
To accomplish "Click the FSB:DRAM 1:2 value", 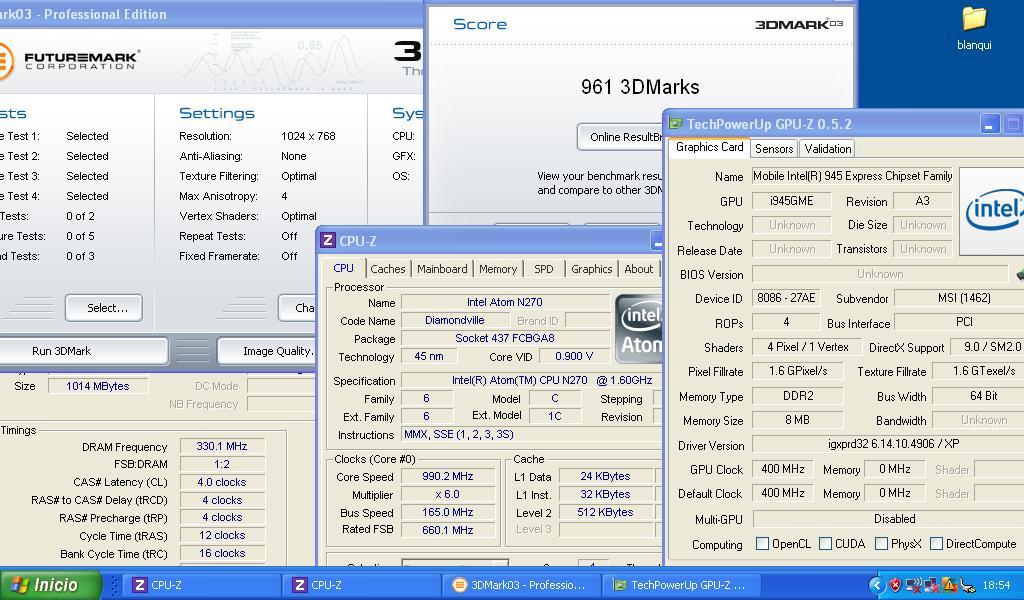I will (222, 464).
